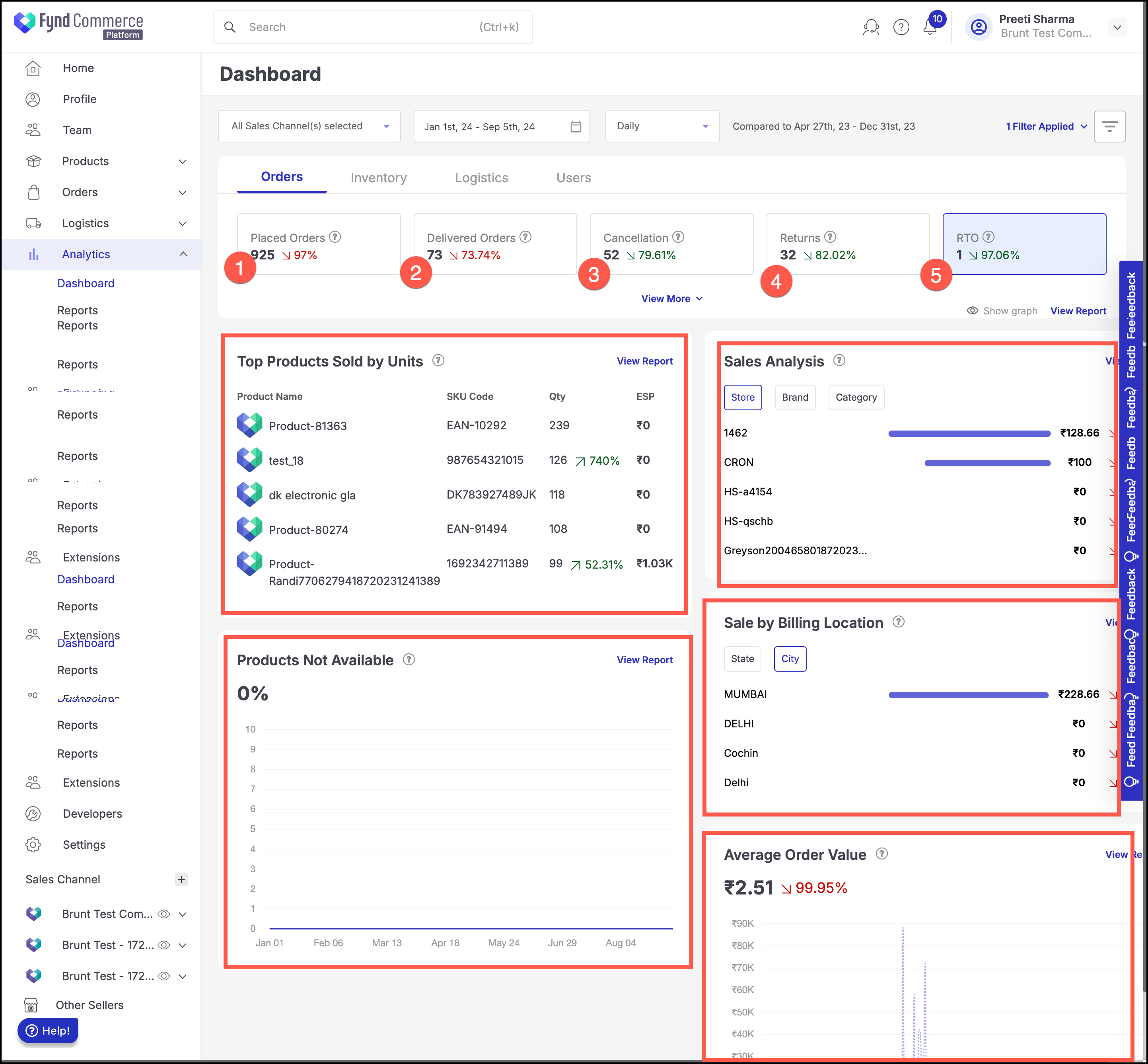This screenshot has width=1148, height=1064.
Task: Click the Home icon in the sidebar
Action: pos(33,68)
